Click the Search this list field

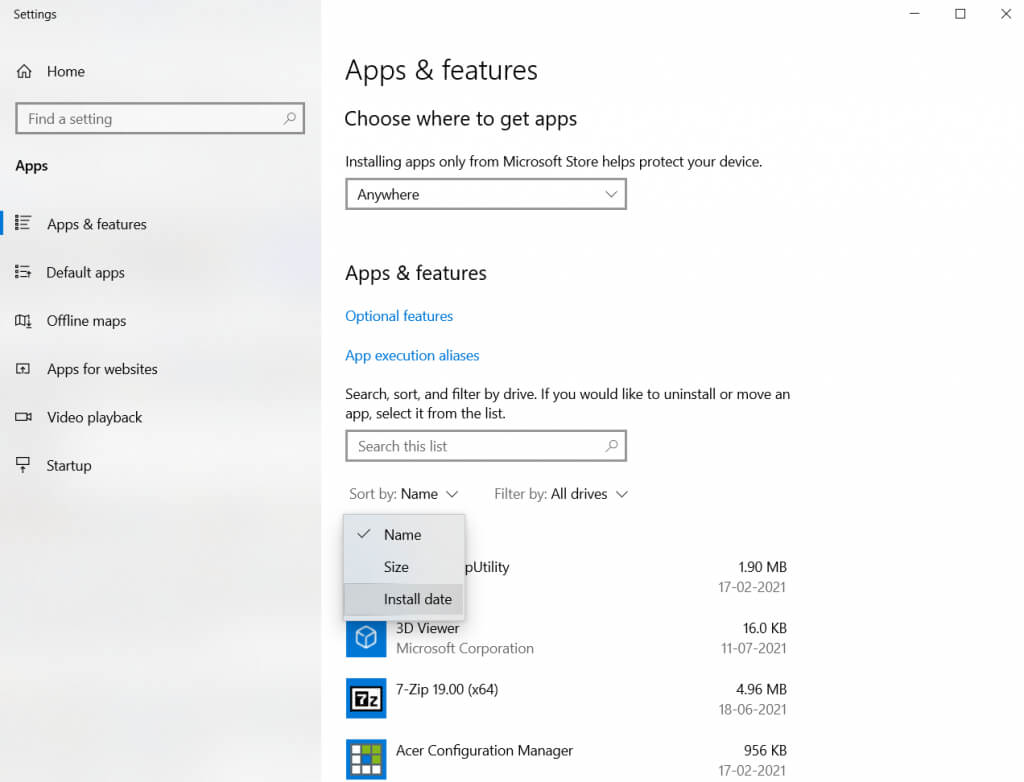click(x=475, y=446)
